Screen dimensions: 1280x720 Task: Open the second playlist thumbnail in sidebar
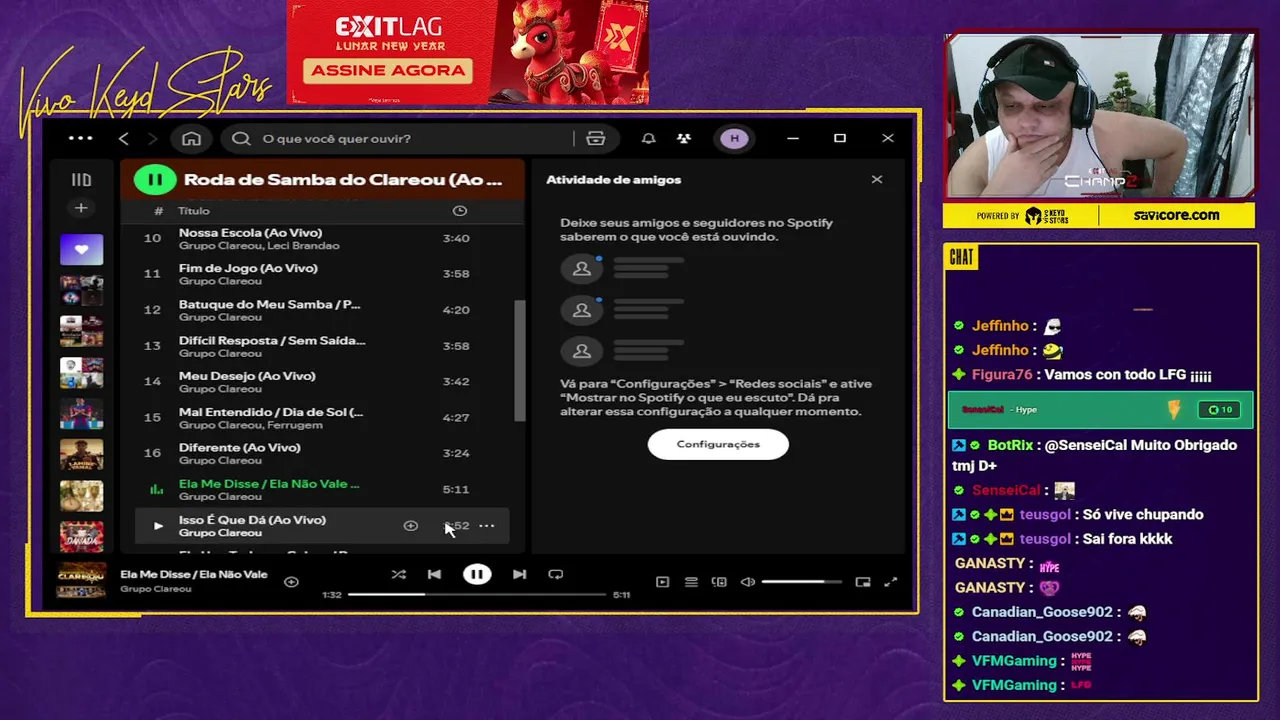click(x=81, y=290)
